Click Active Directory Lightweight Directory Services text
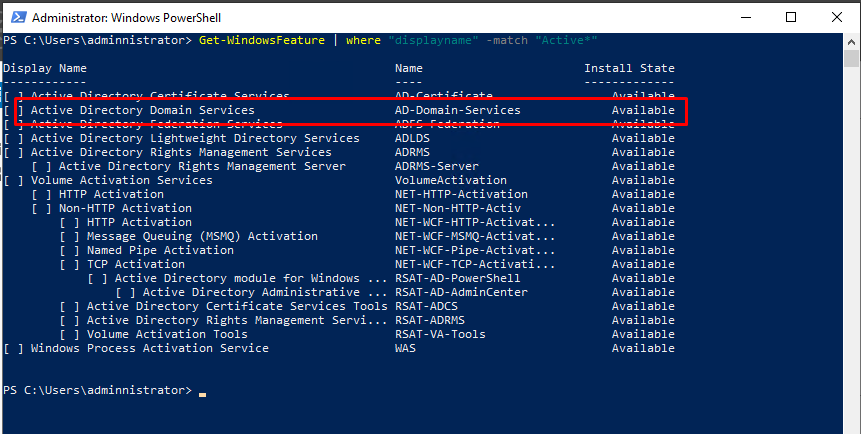The width and height of the screenshot is (861, 434). click(195, 138)
